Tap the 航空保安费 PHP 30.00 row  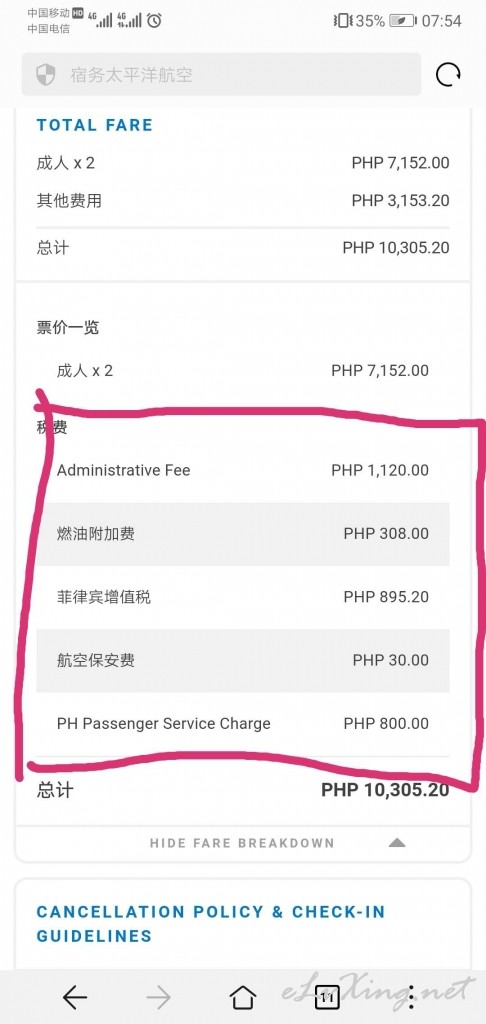243,660
